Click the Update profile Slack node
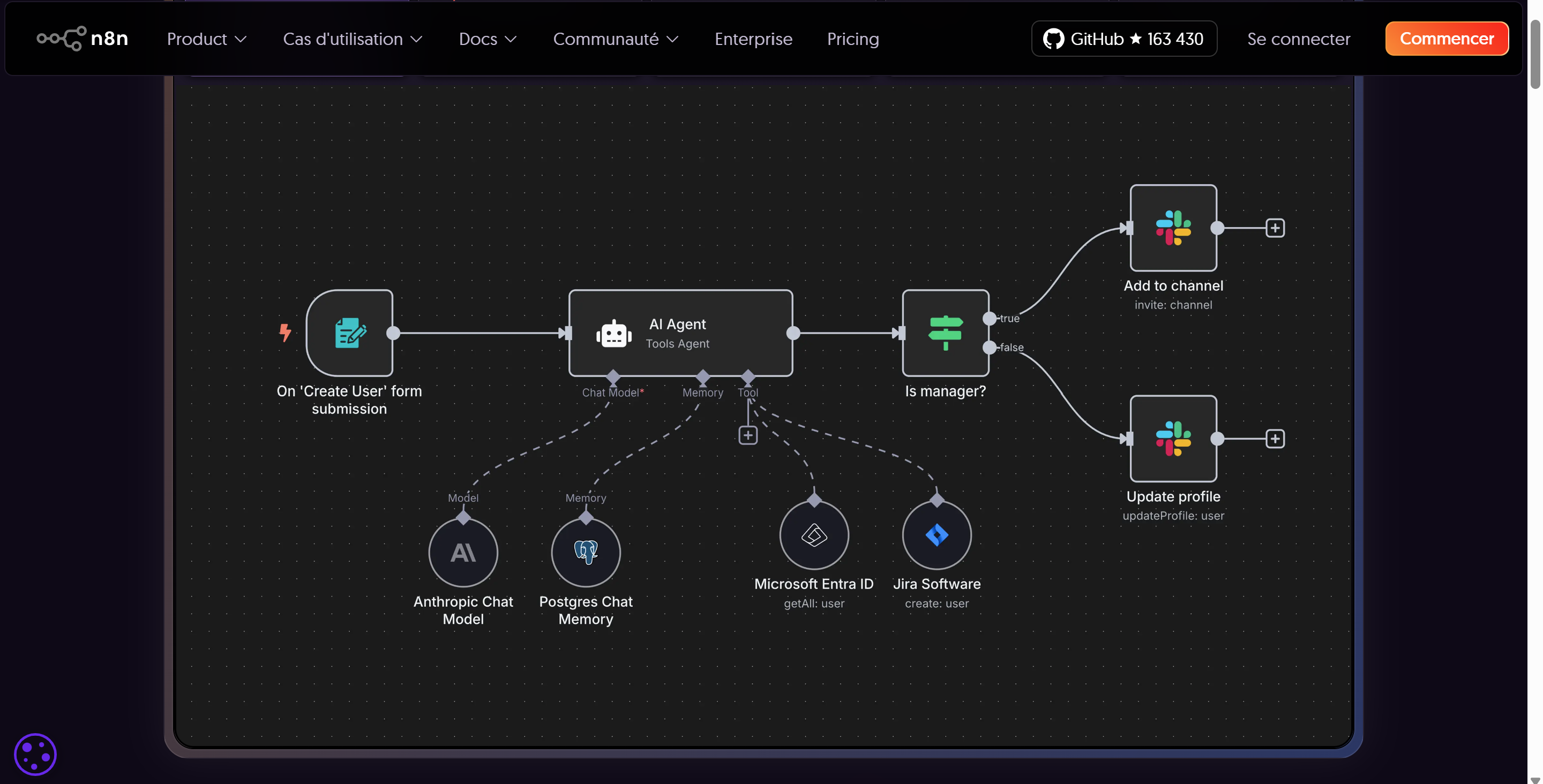The width and height of the screenshot is (1543, 784). (x=1173, y=439)
